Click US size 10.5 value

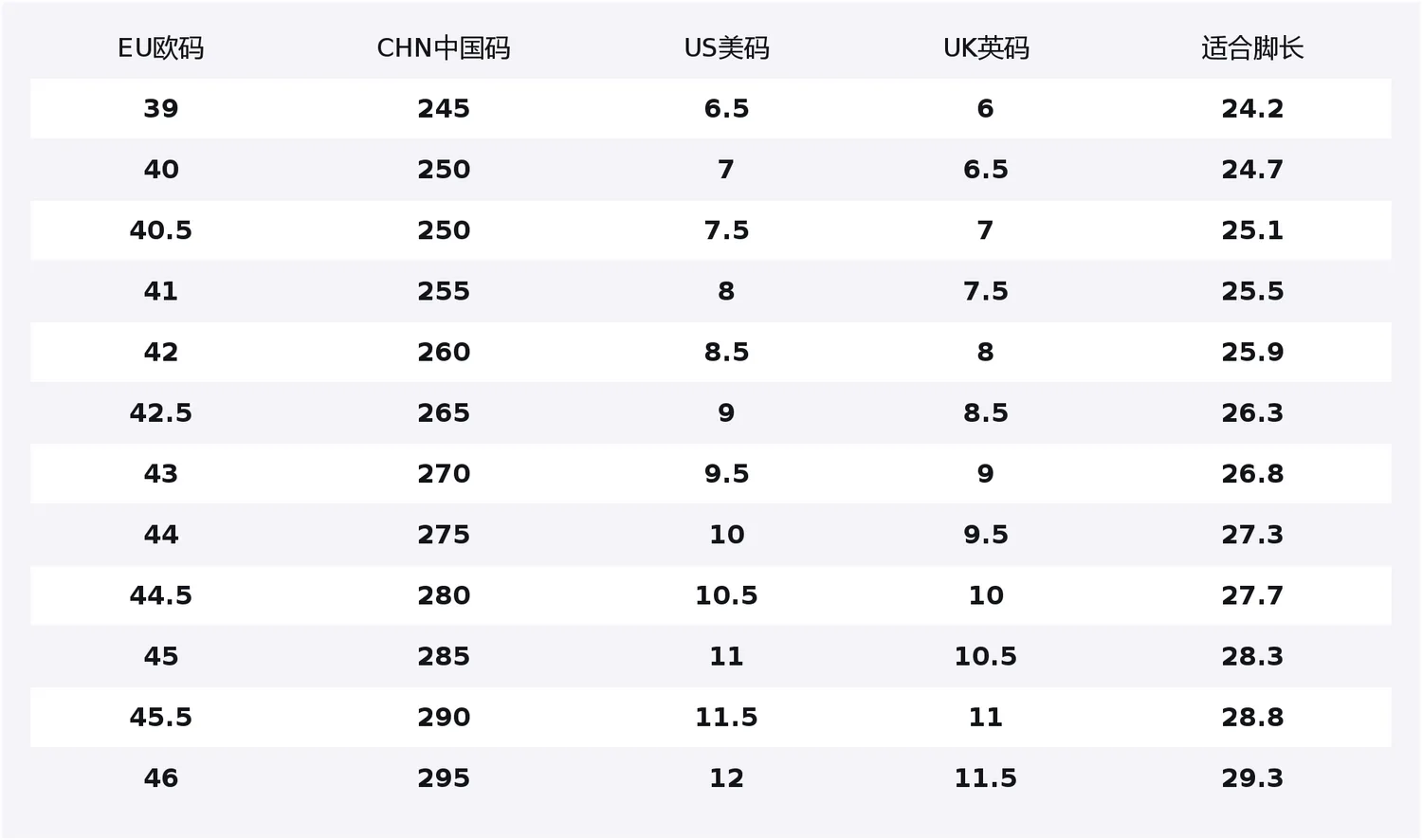tap(726, 595)
